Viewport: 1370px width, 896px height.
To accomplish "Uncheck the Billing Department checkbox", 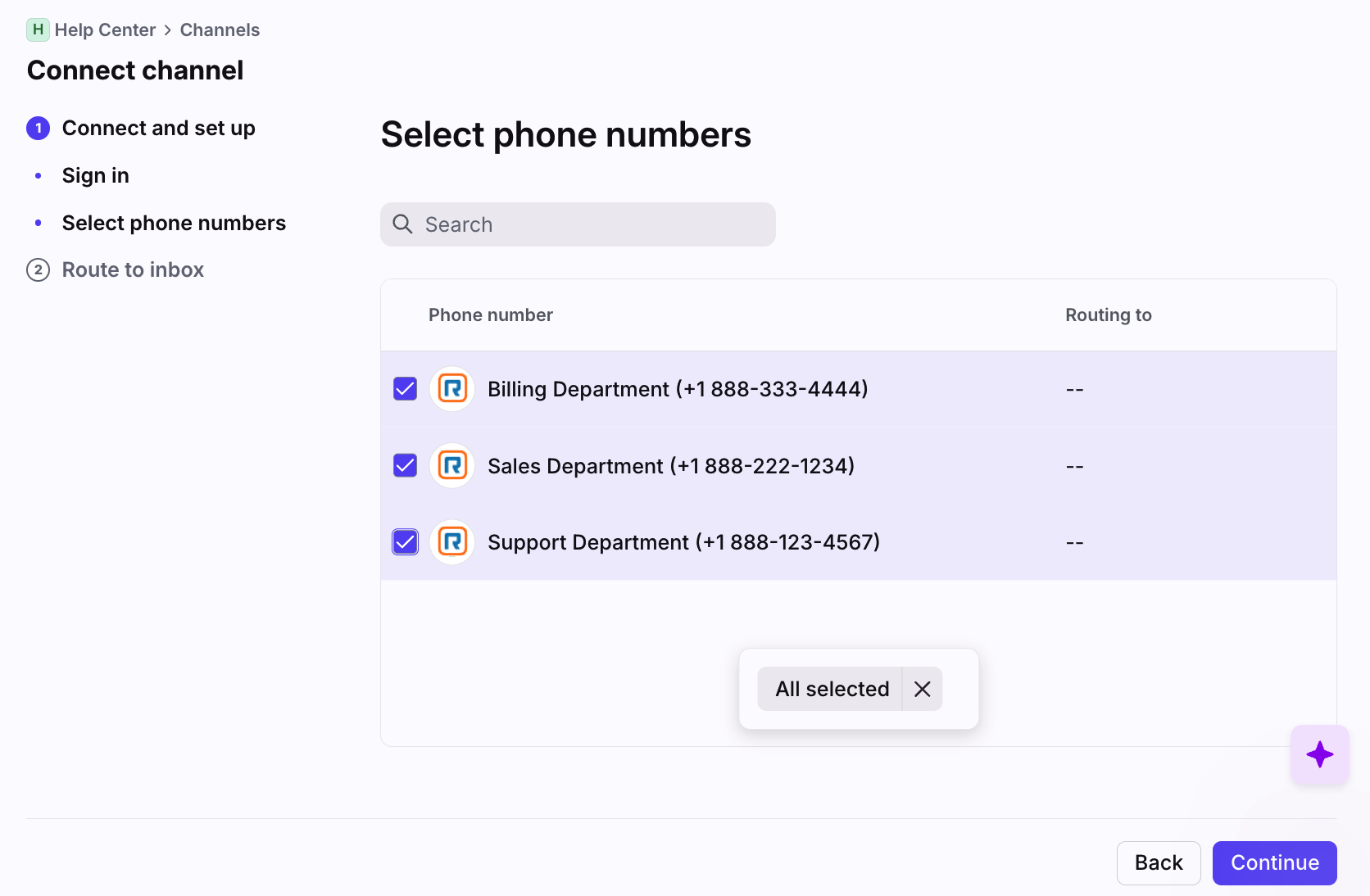I will 406,388.
